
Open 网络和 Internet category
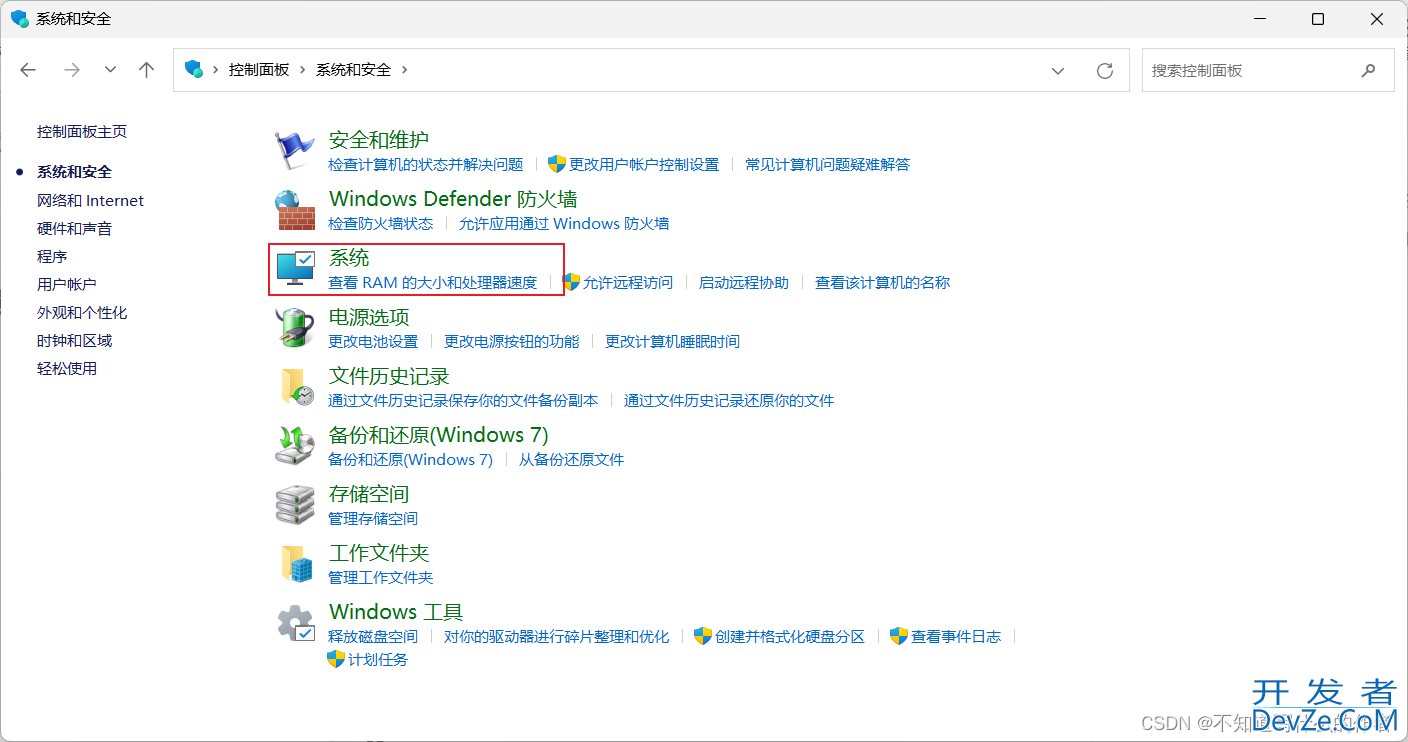click(x=90, y=200)
